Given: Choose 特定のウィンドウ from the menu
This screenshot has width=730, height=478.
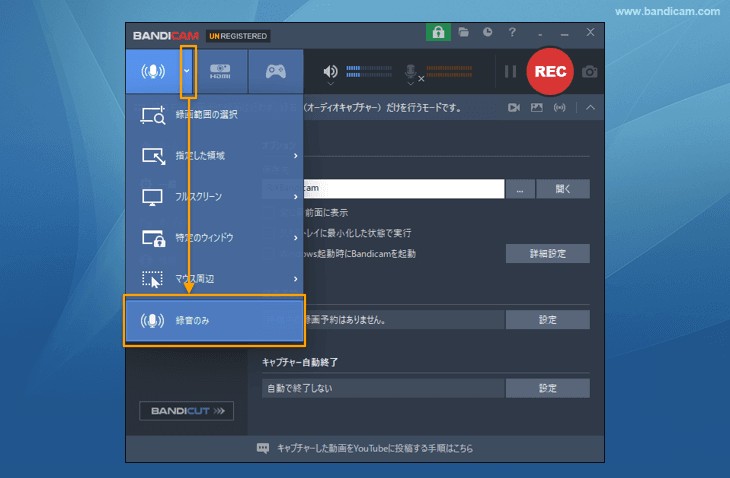Looking at the screenshot, I should (214, 237).
